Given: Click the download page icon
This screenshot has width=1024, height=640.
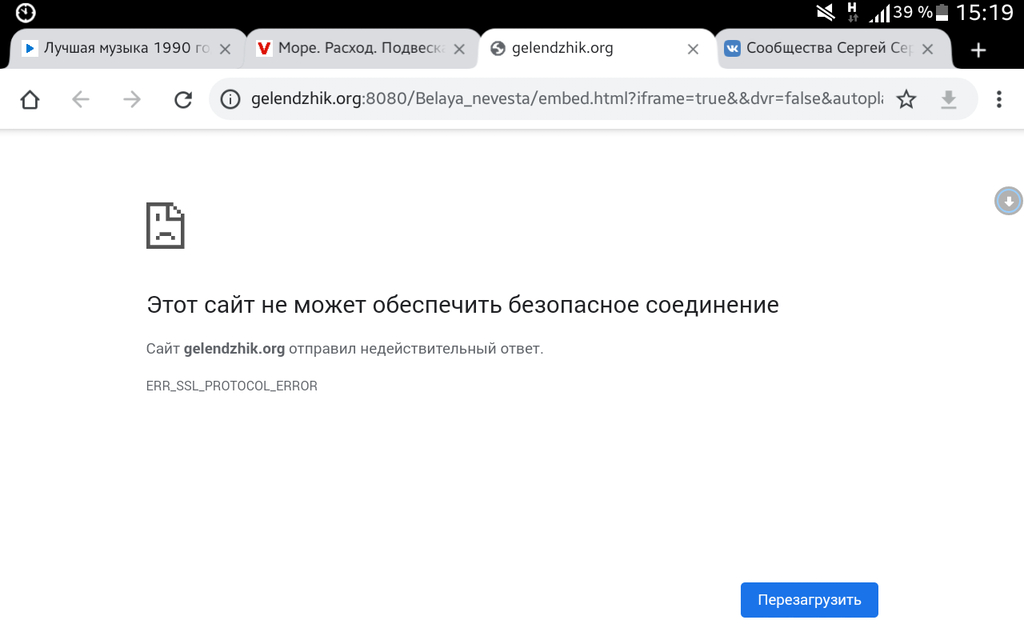Looking at the screenshot, I should tap(948, 99).
